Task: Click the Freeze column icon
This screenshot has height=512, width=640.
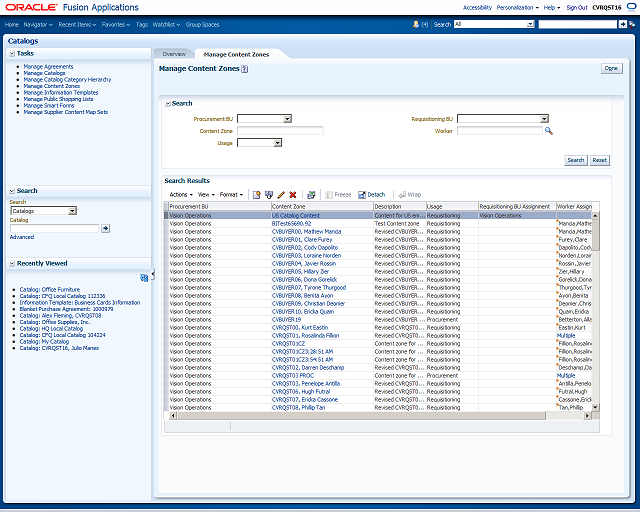Action: (329, 195)
